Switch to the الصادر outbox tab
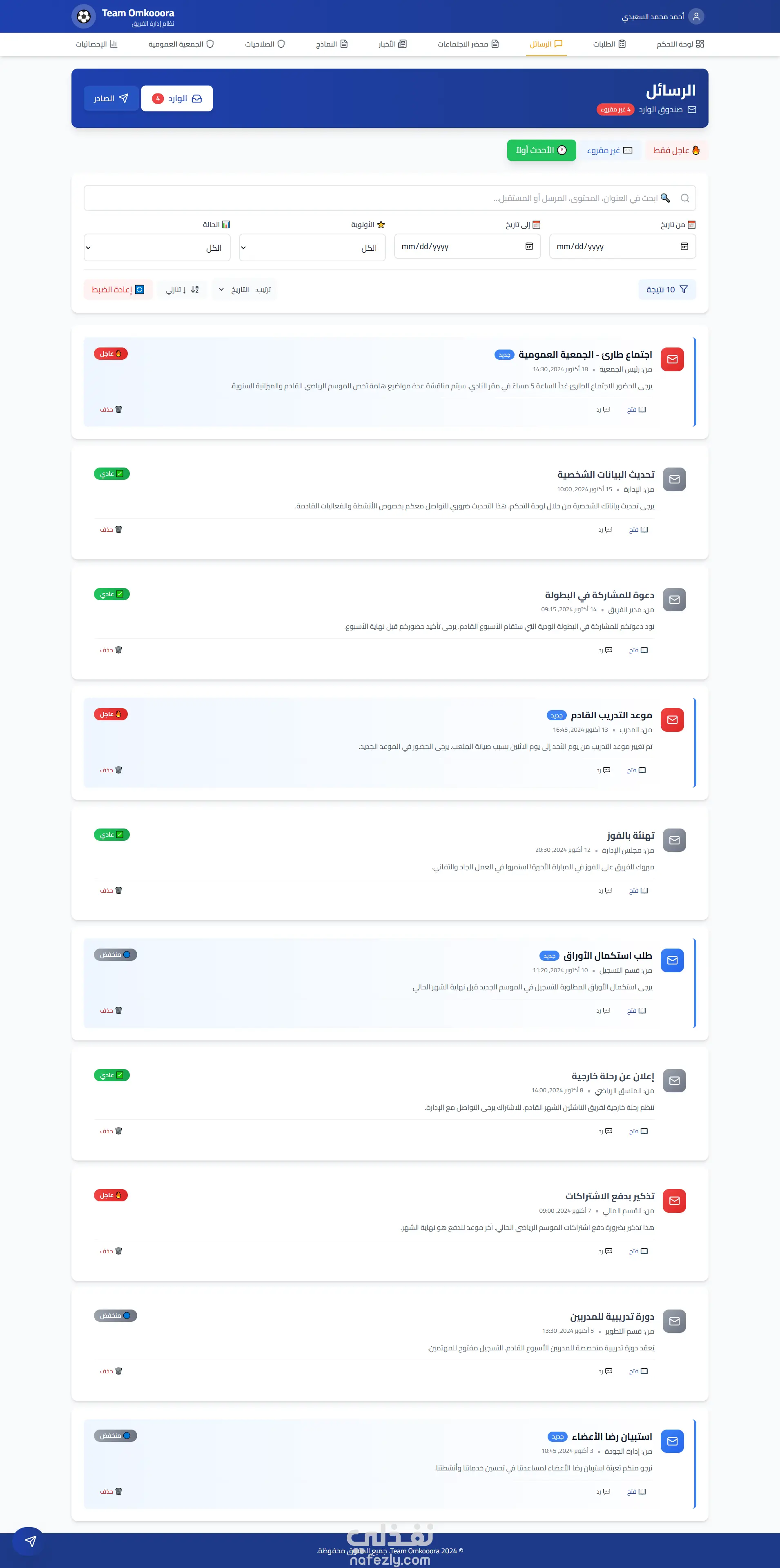The image size is (780, 1568). coord(111,98)
